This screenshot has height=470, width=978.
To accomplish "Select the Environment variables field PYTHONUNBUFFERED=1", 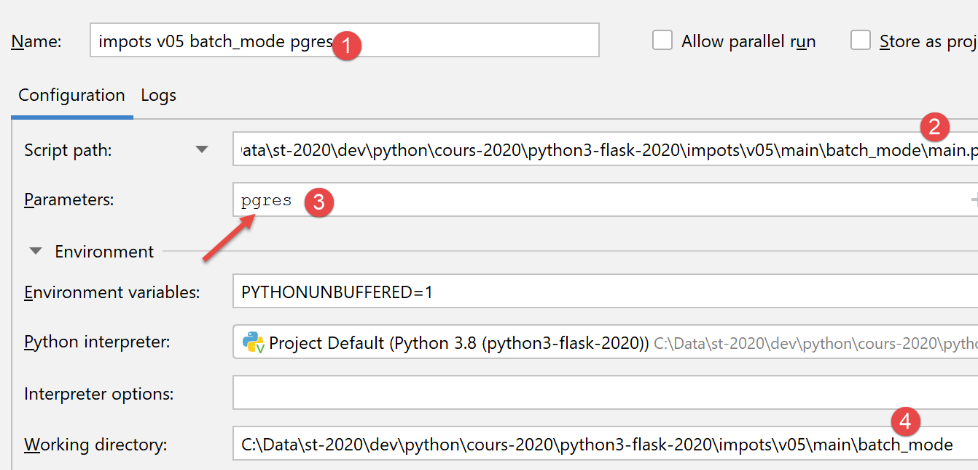I will click(600, 293).
